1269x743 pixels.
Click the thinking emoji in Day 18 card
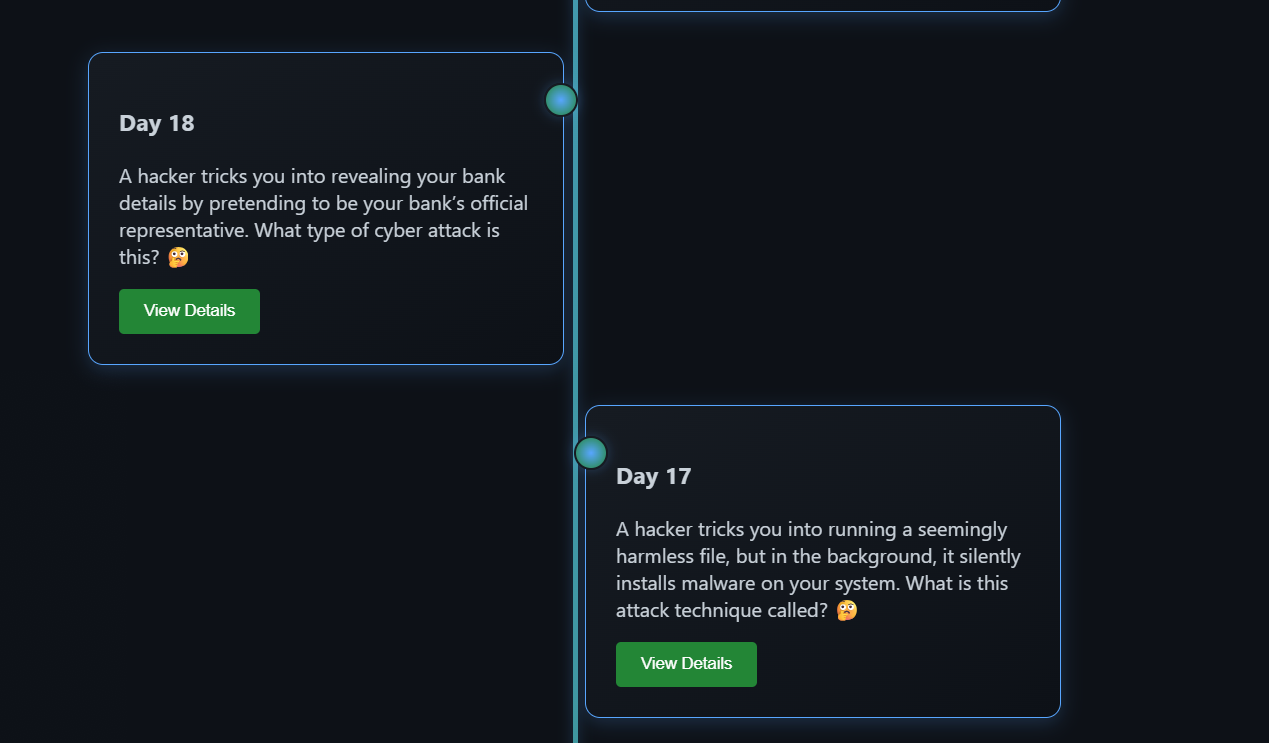(178, 257)
